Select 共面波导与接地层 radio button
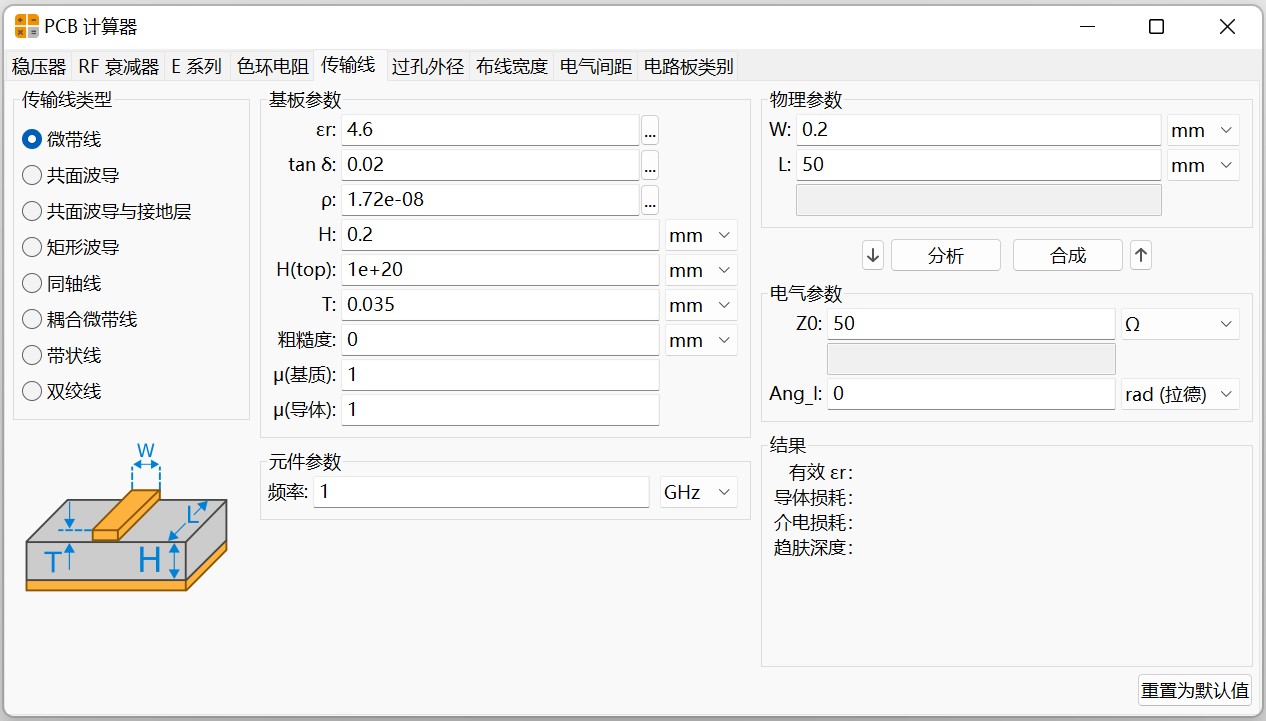This screenshot has width=1266, height=721. click(107, 211)
